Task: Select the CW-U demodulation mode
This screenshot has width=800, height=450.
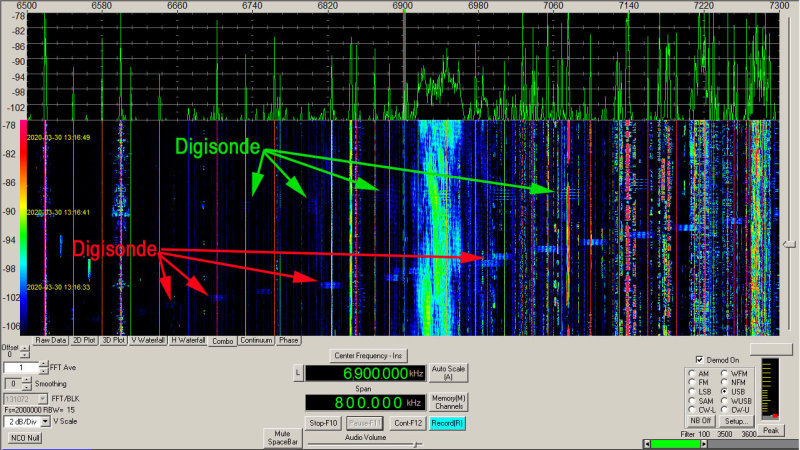Action: pyautogui.click(x=724, y=410)
